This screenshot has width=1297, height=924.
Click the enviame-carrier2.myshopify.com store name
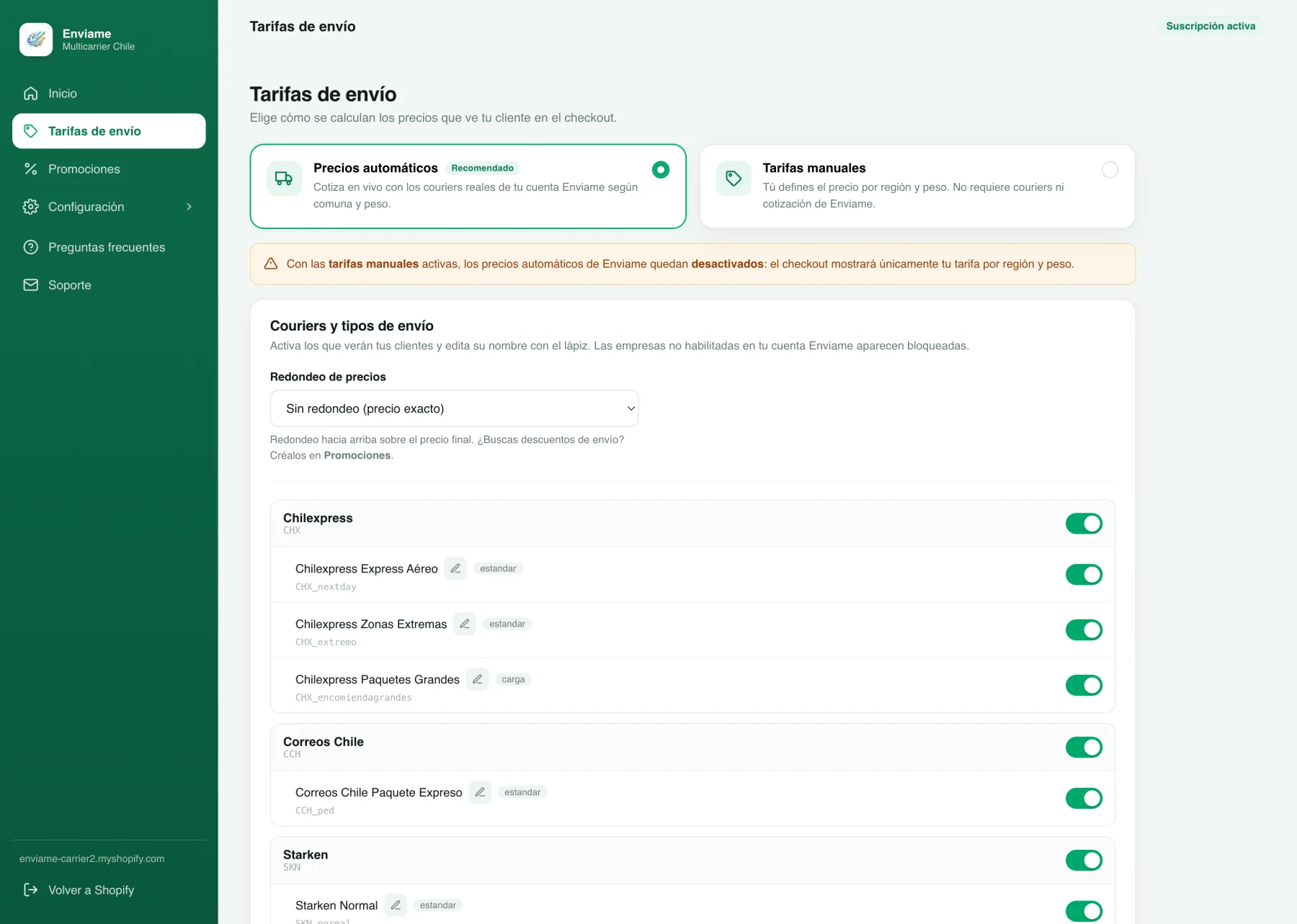click(92, 858)
